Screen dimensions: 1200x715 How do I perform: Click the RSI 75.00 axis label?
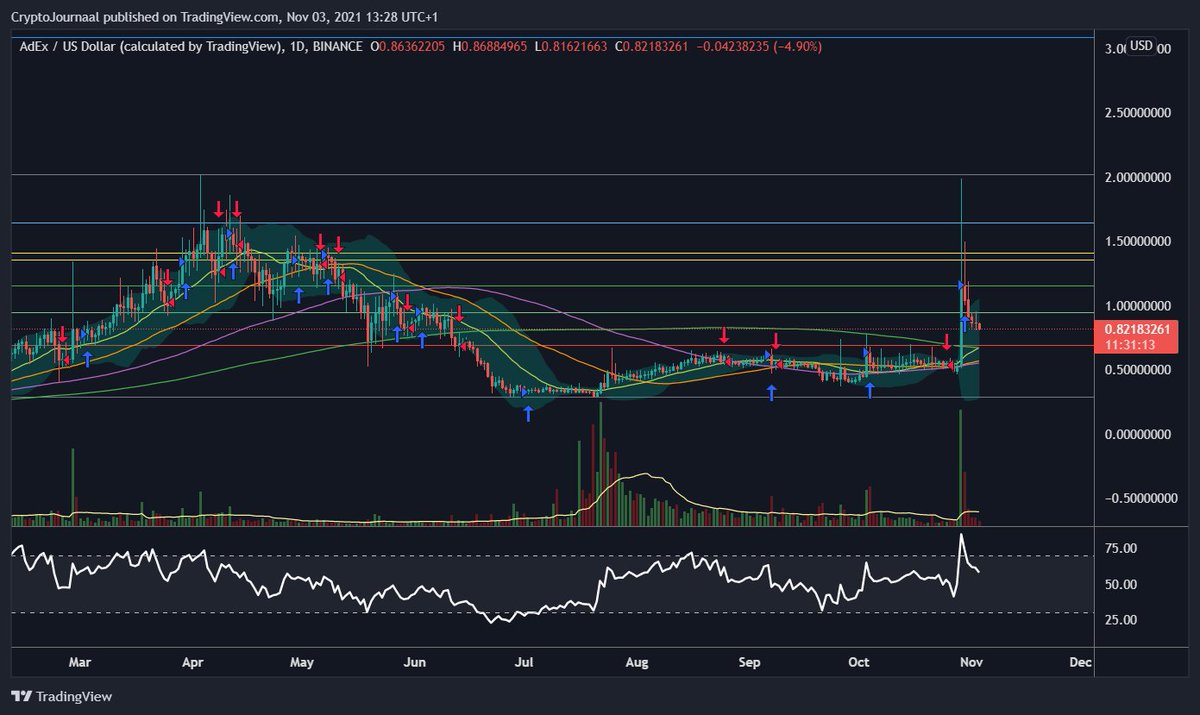tap(1121, 549)
